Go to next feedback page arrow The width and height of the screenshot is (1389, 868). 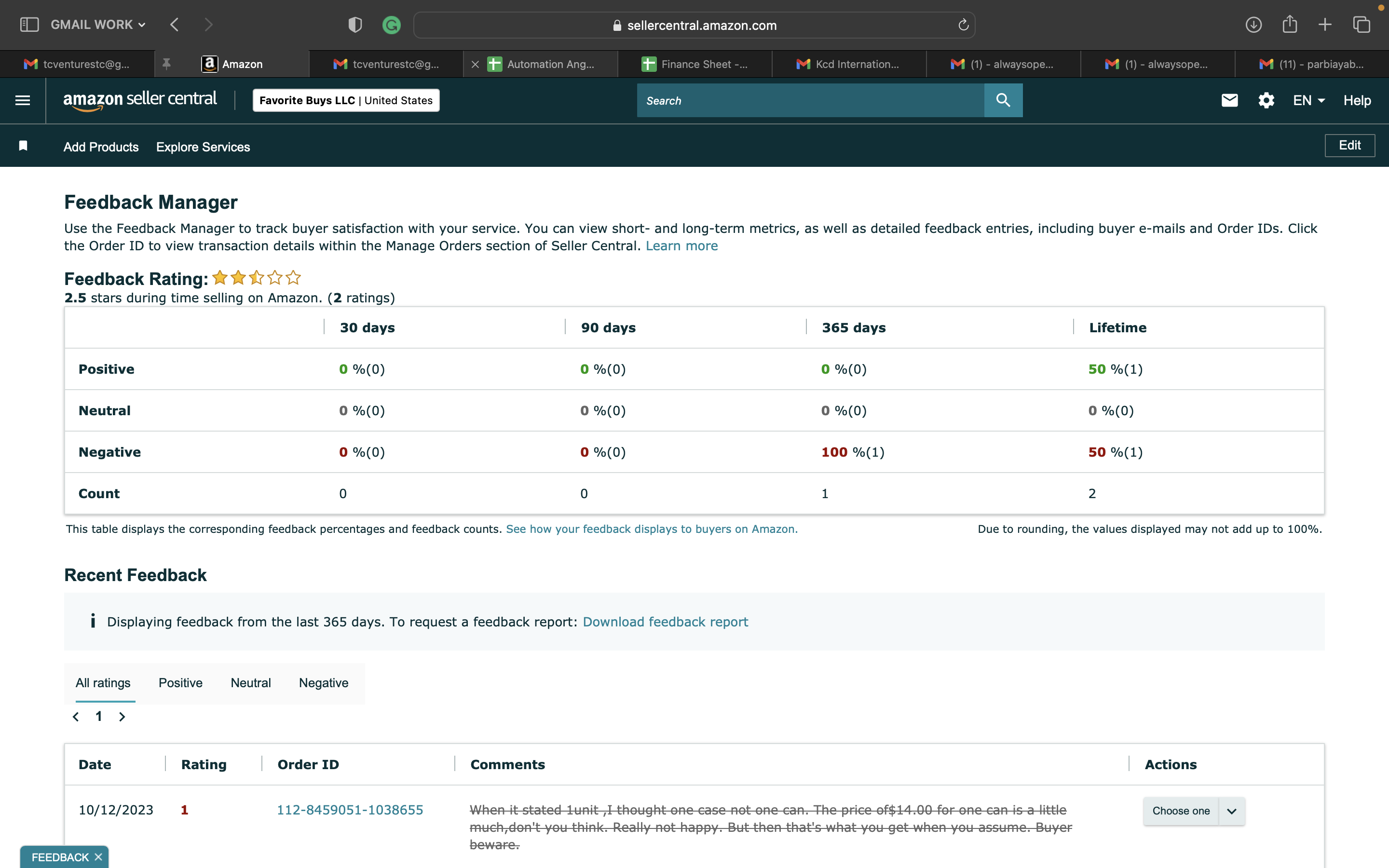(122, 717)
